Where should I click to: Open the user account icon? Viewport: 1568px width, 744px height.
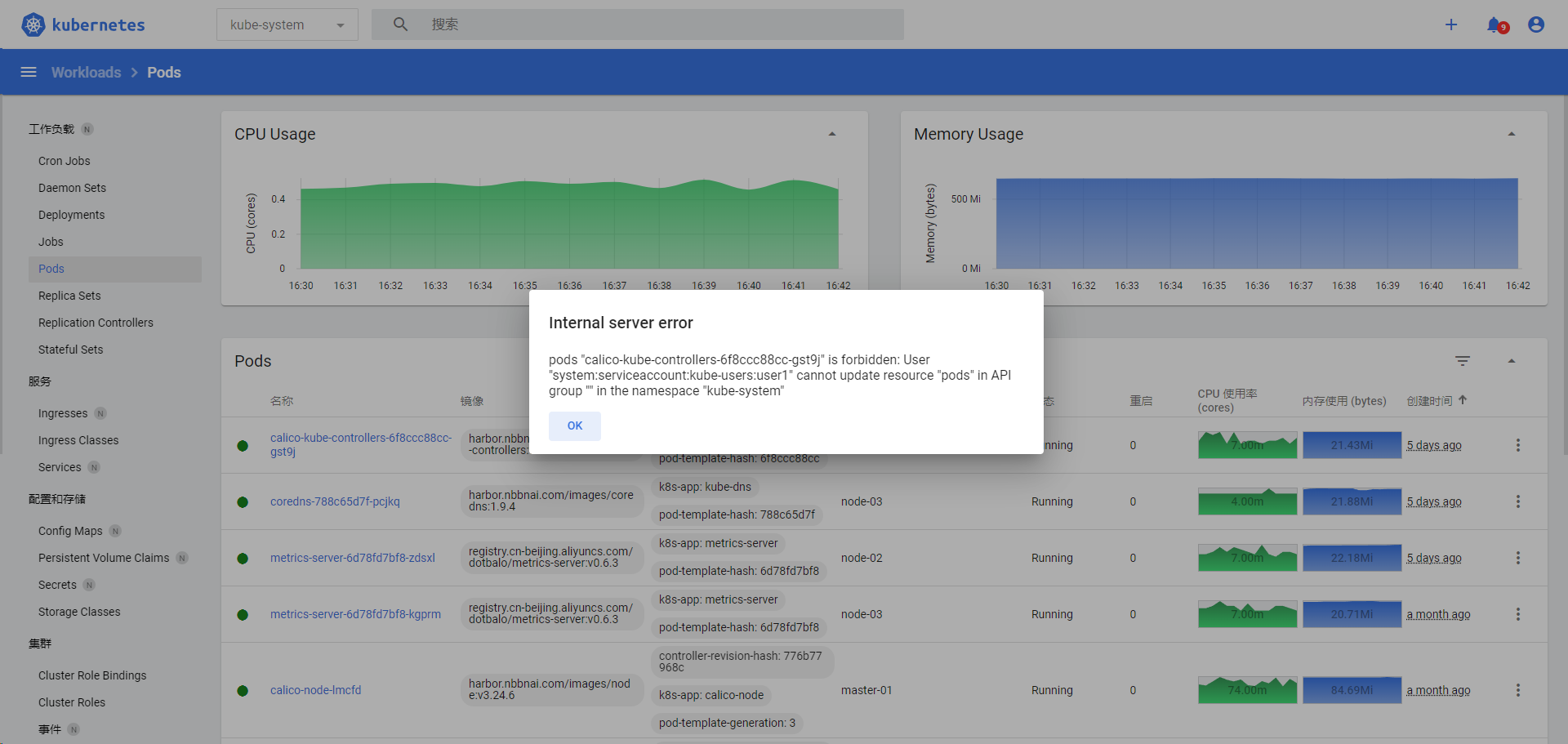(1536, 25)
